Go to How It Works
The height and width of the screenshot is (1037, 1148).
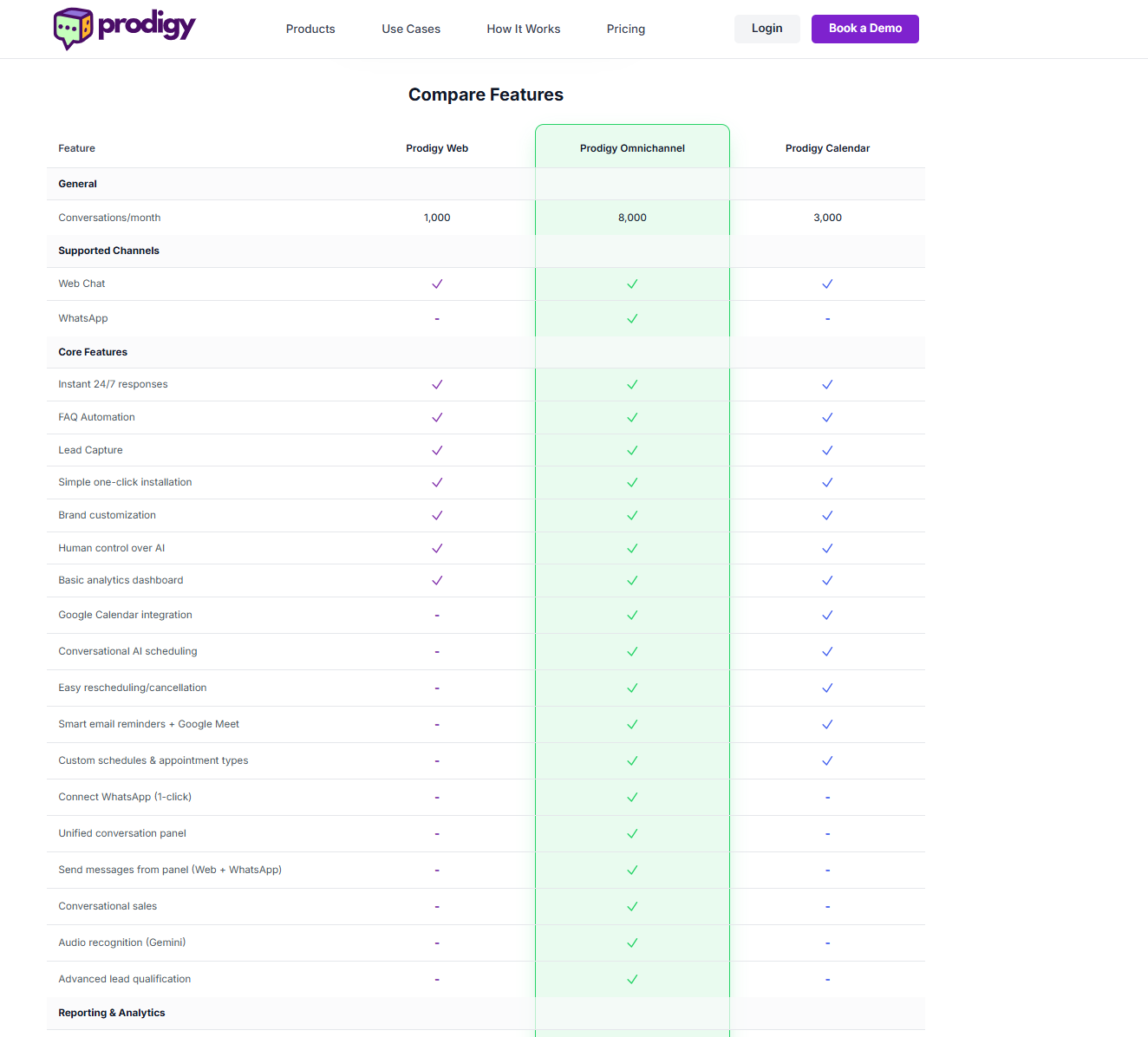pos(524,29)
